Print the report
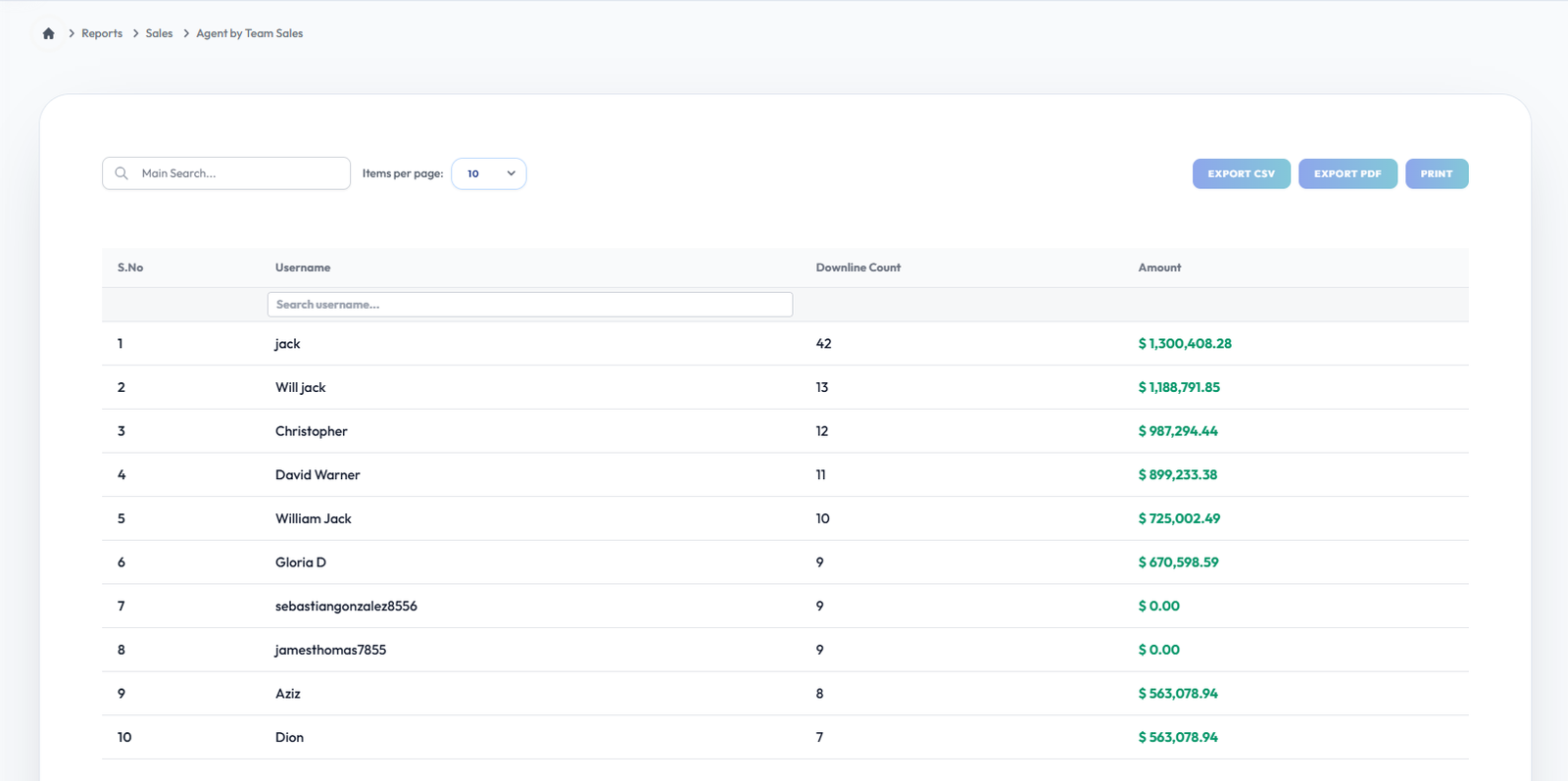 click(x=1437, y=173)
